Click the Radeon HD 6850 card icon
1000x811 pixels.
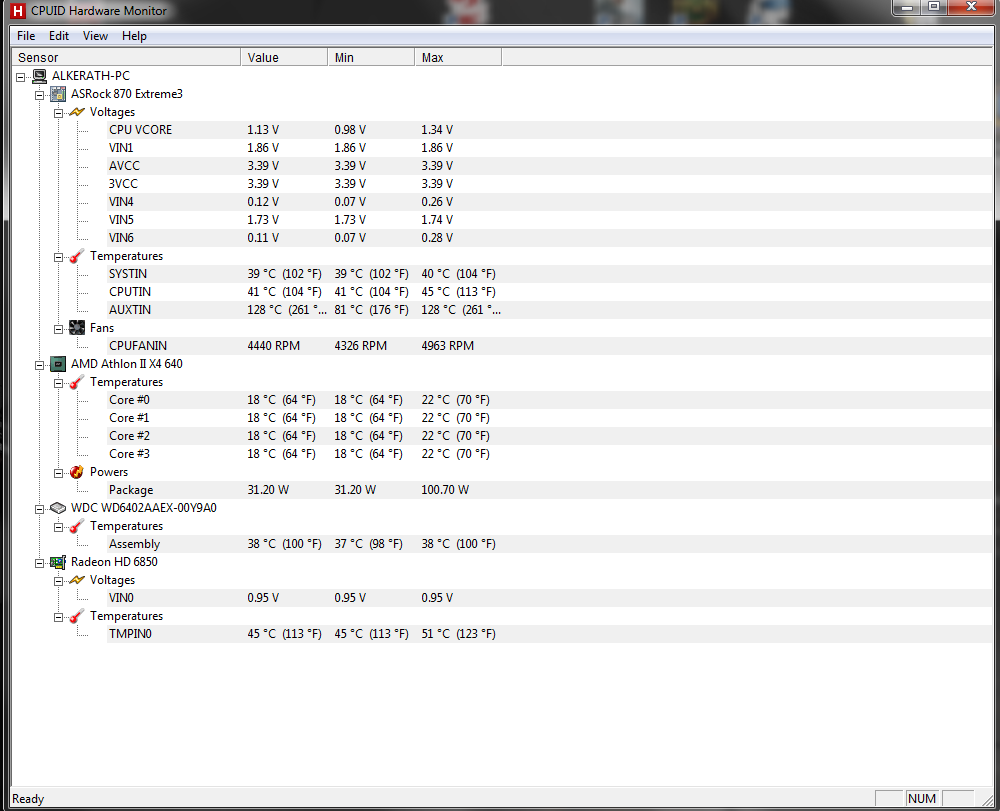(x=58, y=562)
